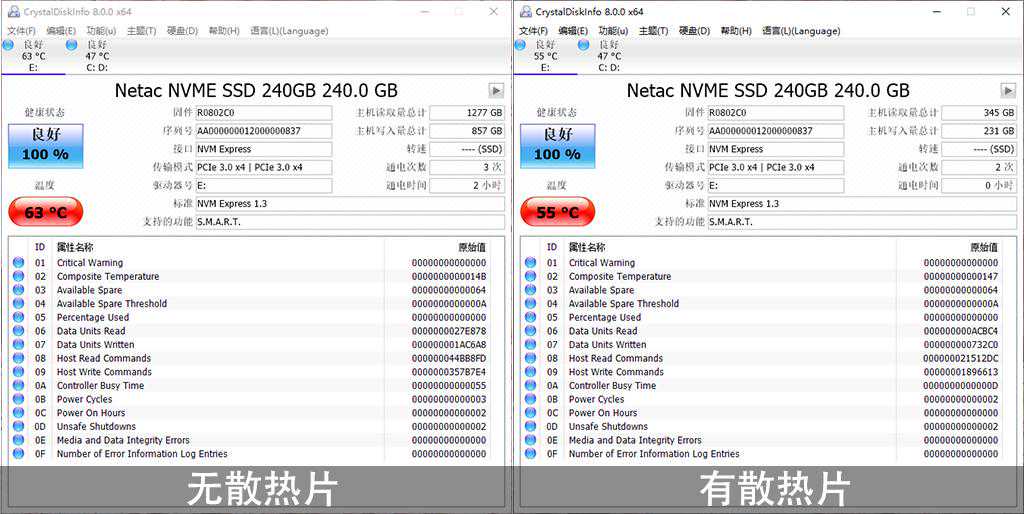
Task: Select the 55 °C E: disk status icon
Action: (x=520, y=46)
